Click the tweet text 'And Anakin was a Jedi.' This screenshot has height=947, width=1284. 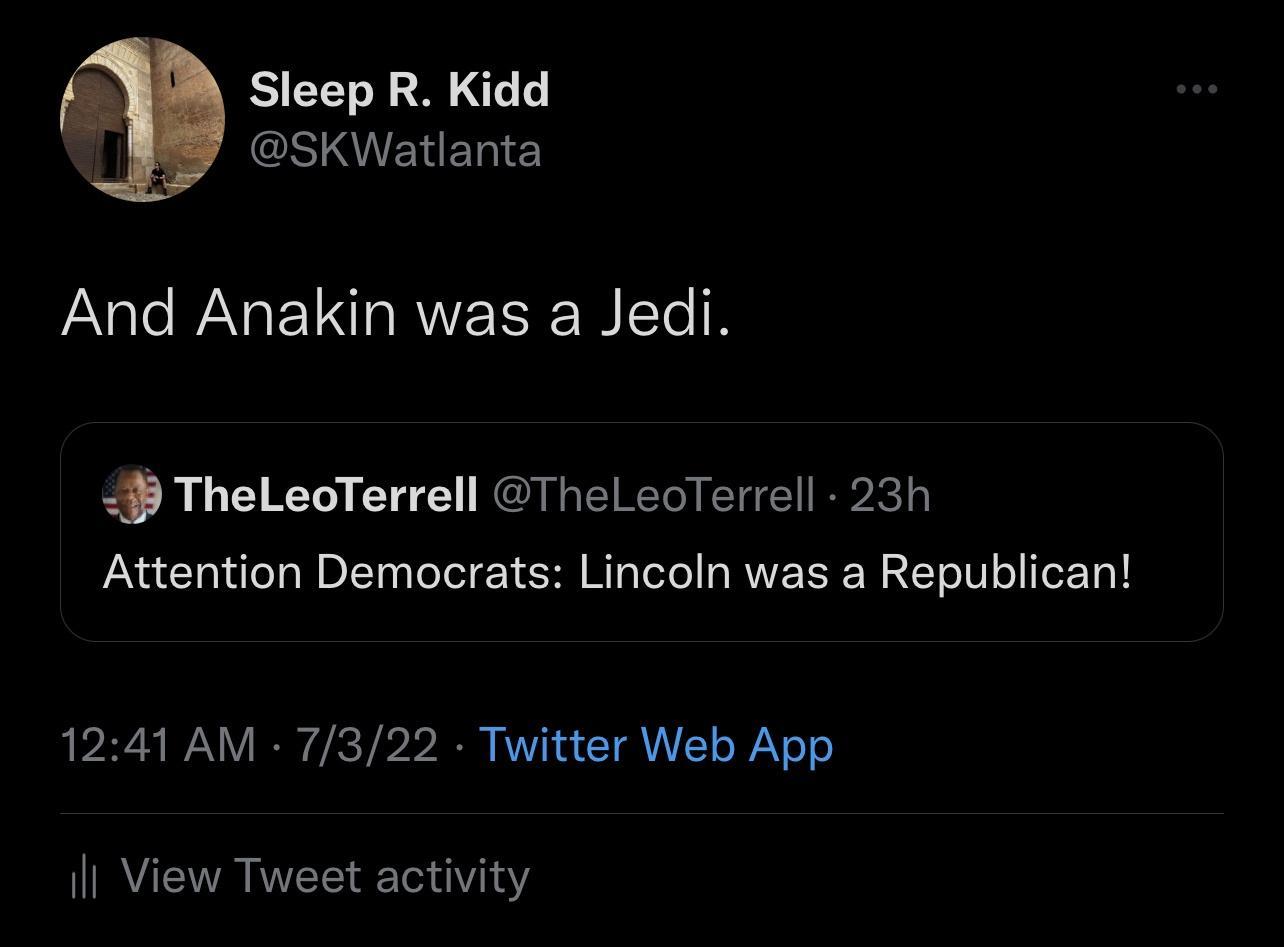coord(396,312)
